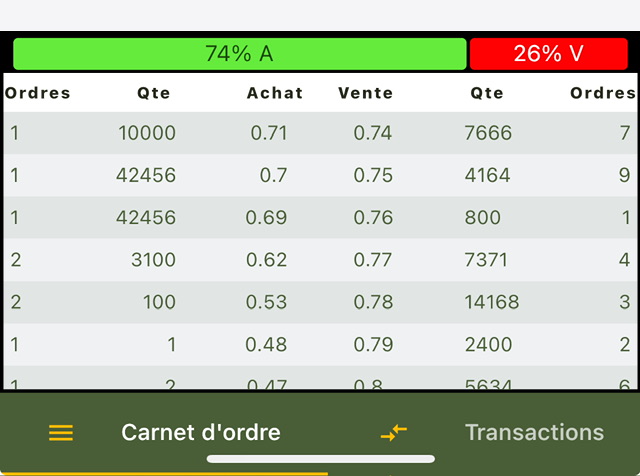This screenshot has height=476, width=640.
Task: Click the Vente column header
Action: point(365,93)
